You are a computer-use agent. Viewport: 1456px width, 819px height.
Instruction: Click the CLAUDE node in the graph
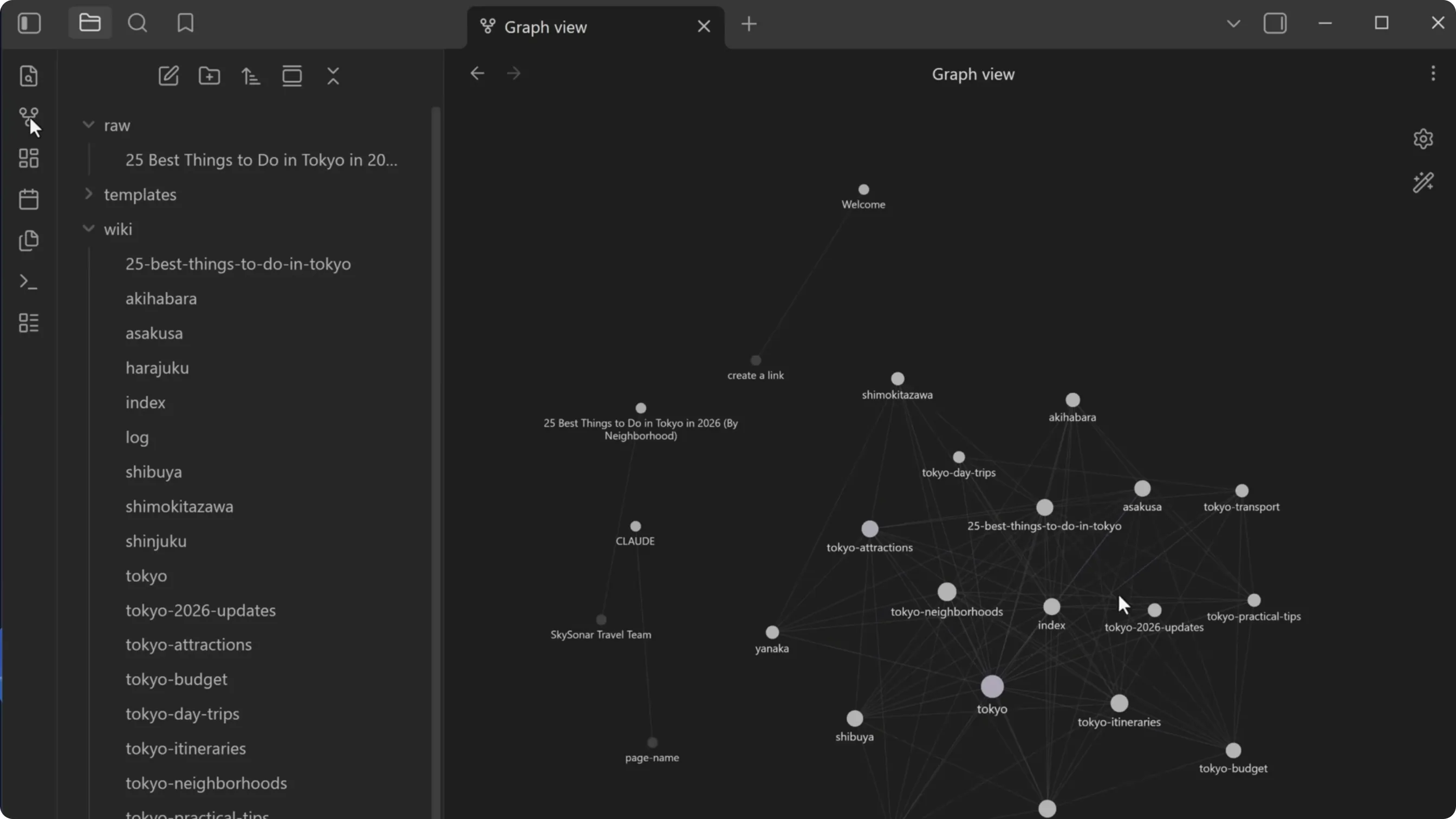pyautogui.click(x=636, y=526)
